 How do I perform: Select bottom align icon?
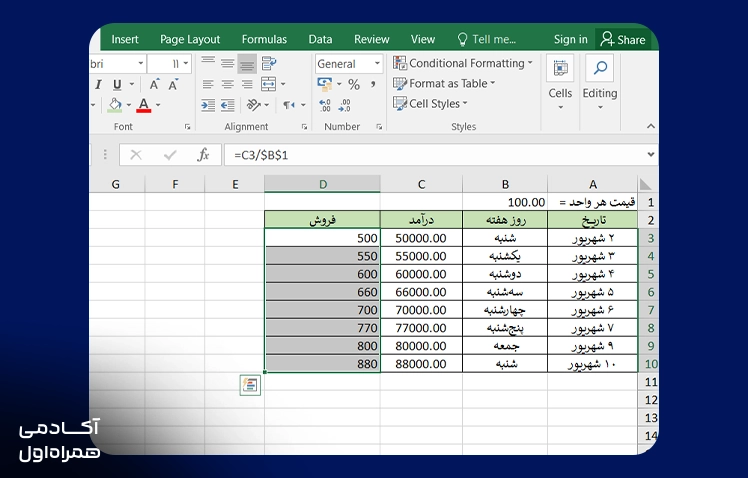coord(247,63)
